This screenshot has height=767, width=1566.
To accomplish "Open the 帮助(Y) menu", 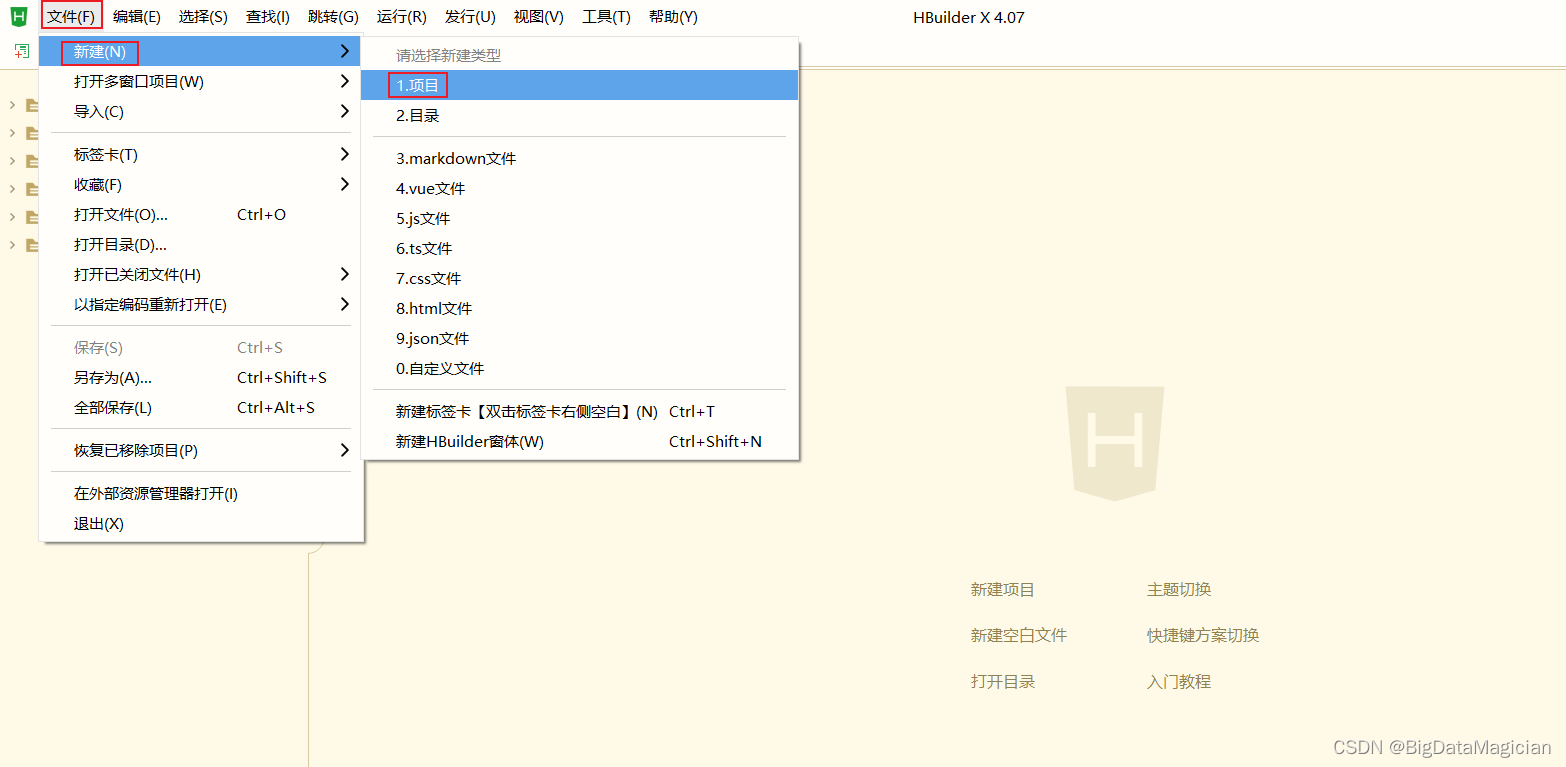I will click(674, 17).
